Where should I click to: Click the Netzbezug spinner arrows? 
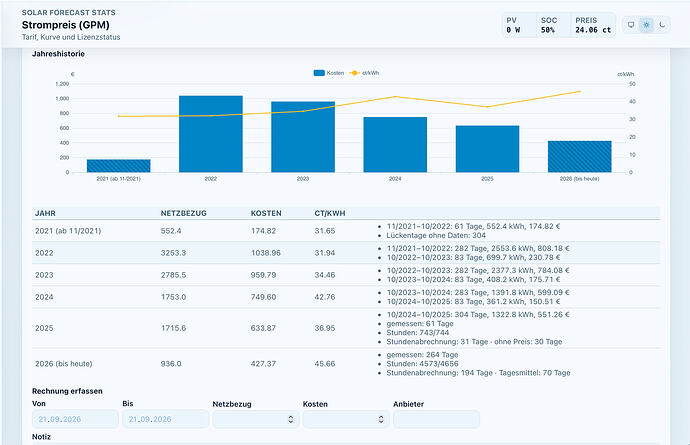click(290, 419)
